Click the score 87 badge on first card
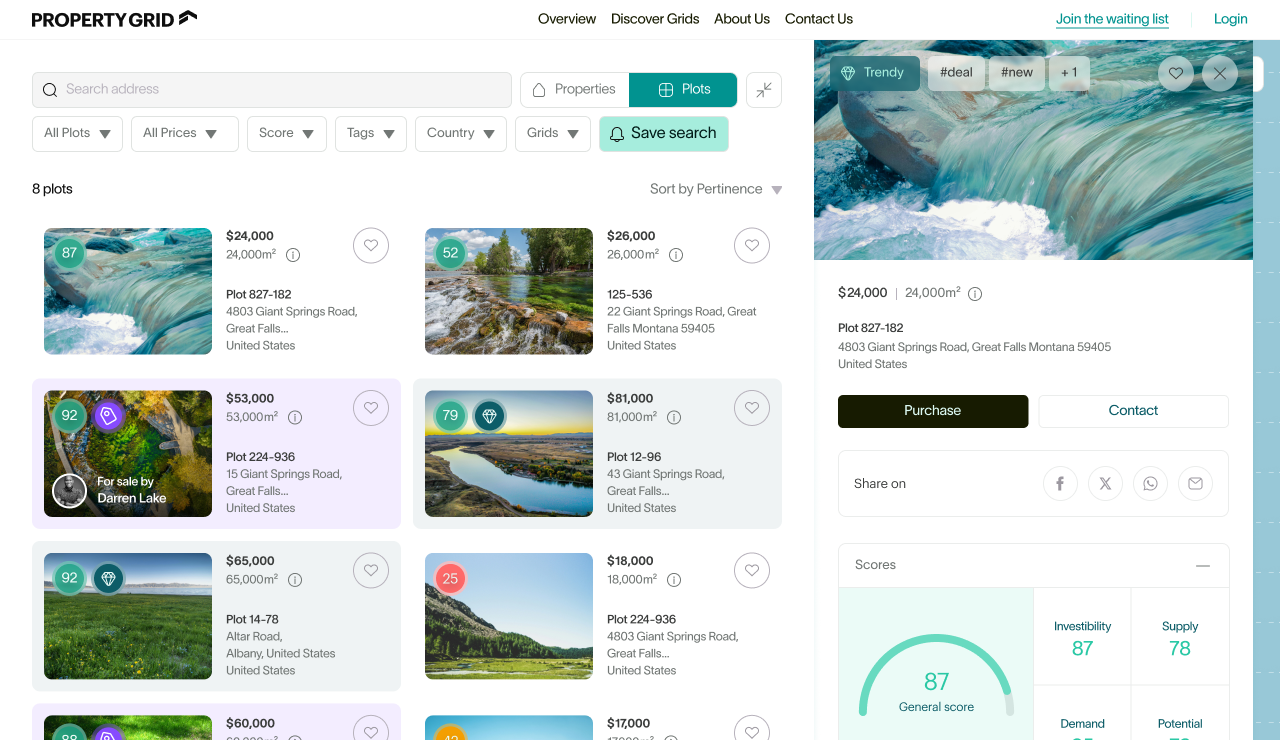Viewport: 1280px width, 740px height. point(69,253)
